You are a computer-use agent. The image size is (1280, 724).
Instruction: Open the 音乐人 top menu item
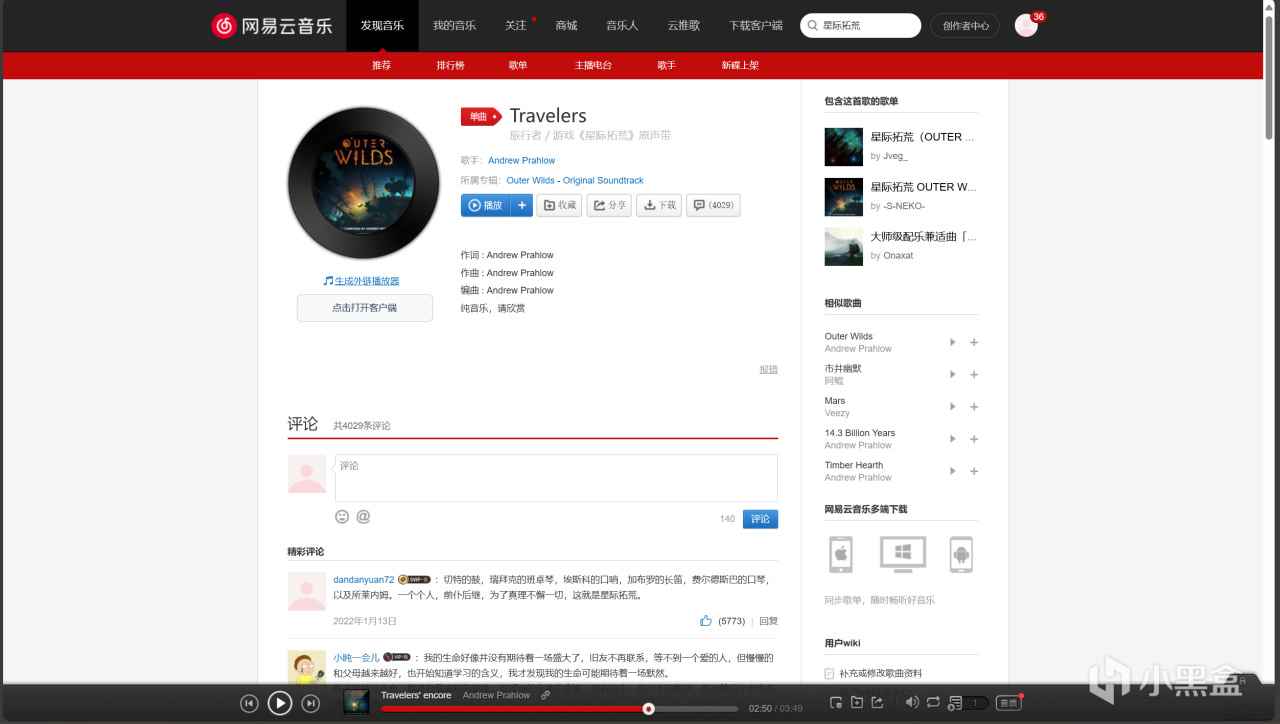[622, 26]
